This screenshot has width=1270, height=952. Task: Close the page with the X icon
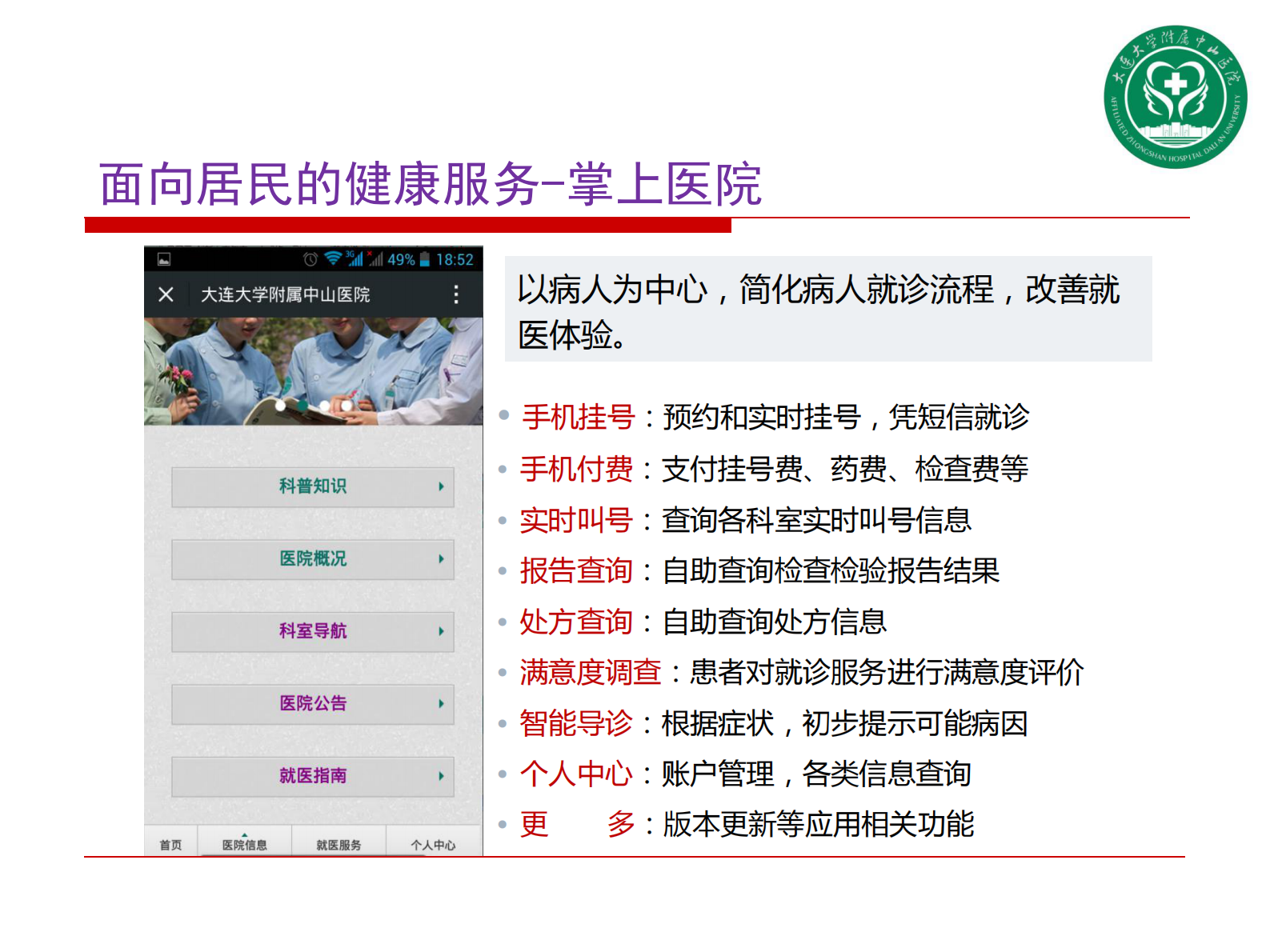pos(166,294)
